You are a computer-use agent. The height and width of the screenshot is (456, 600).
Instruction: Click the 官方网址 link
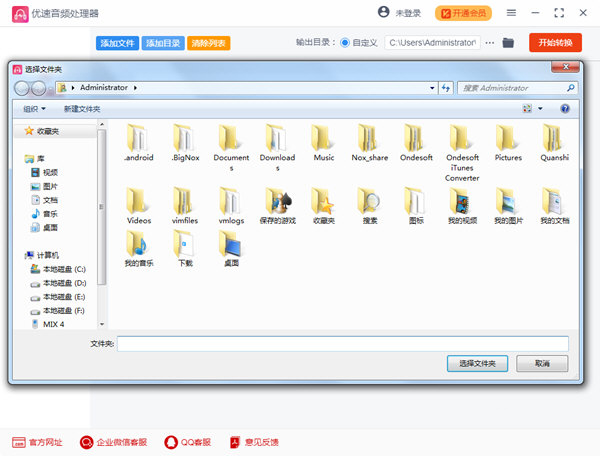(38, 441)
